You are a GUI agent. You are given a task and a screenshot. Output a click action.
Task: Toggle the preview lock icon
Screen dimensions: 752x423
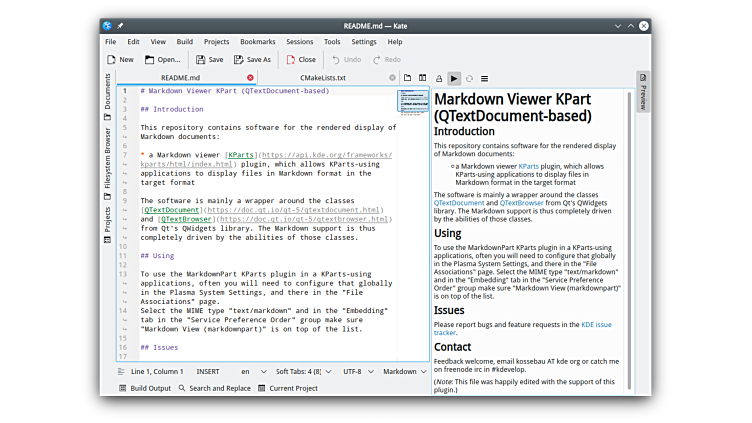(x=438, y=78)
